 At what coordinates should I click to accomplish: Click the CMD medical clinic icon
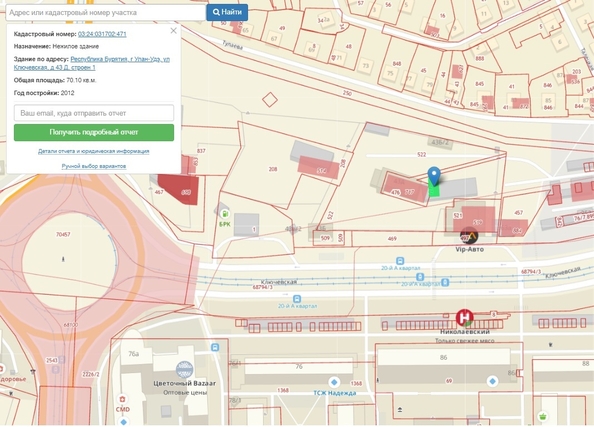(122, 399)
